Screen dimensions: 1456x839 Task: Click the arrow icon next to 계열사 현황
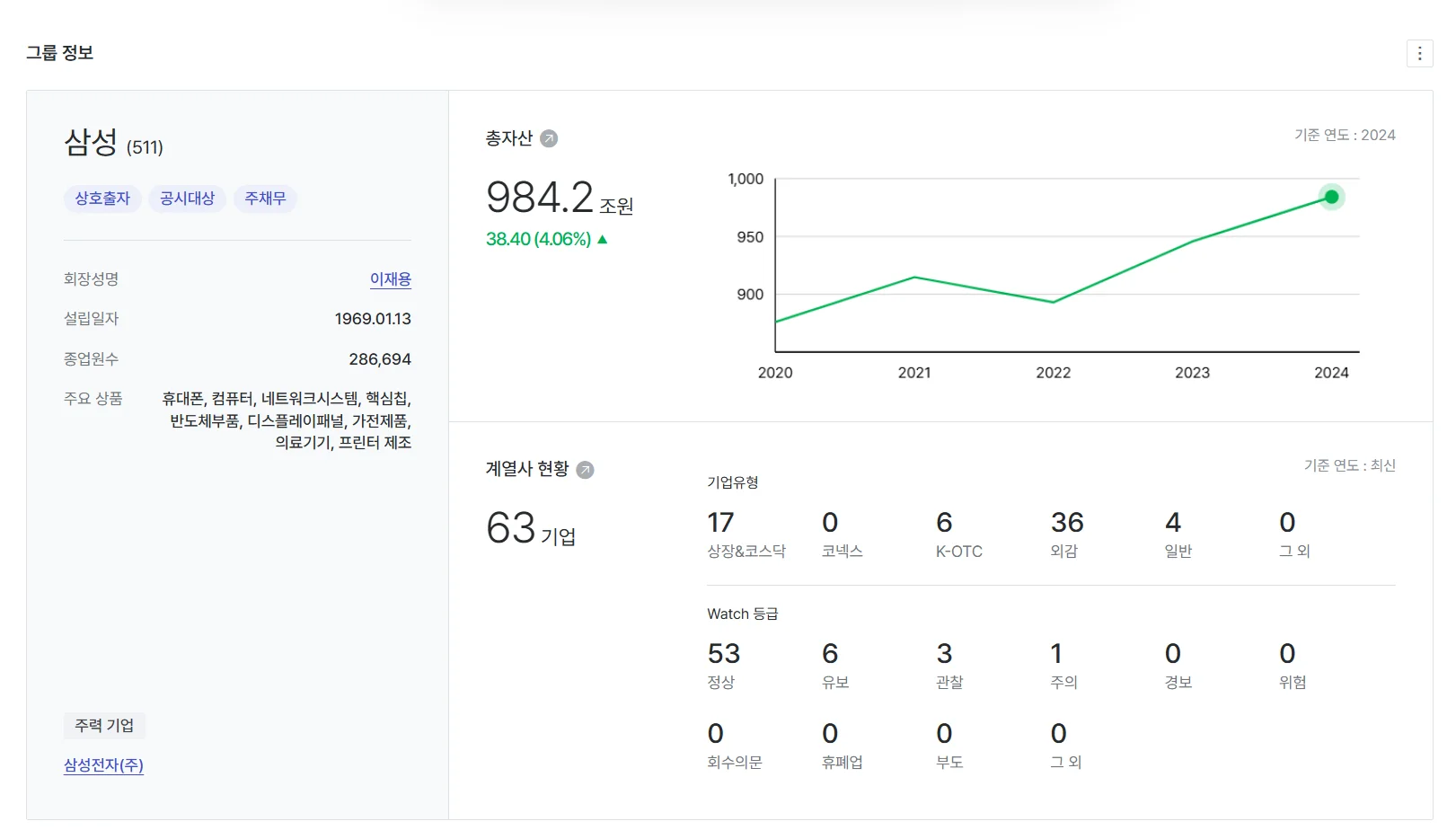(x=585, y=470)
